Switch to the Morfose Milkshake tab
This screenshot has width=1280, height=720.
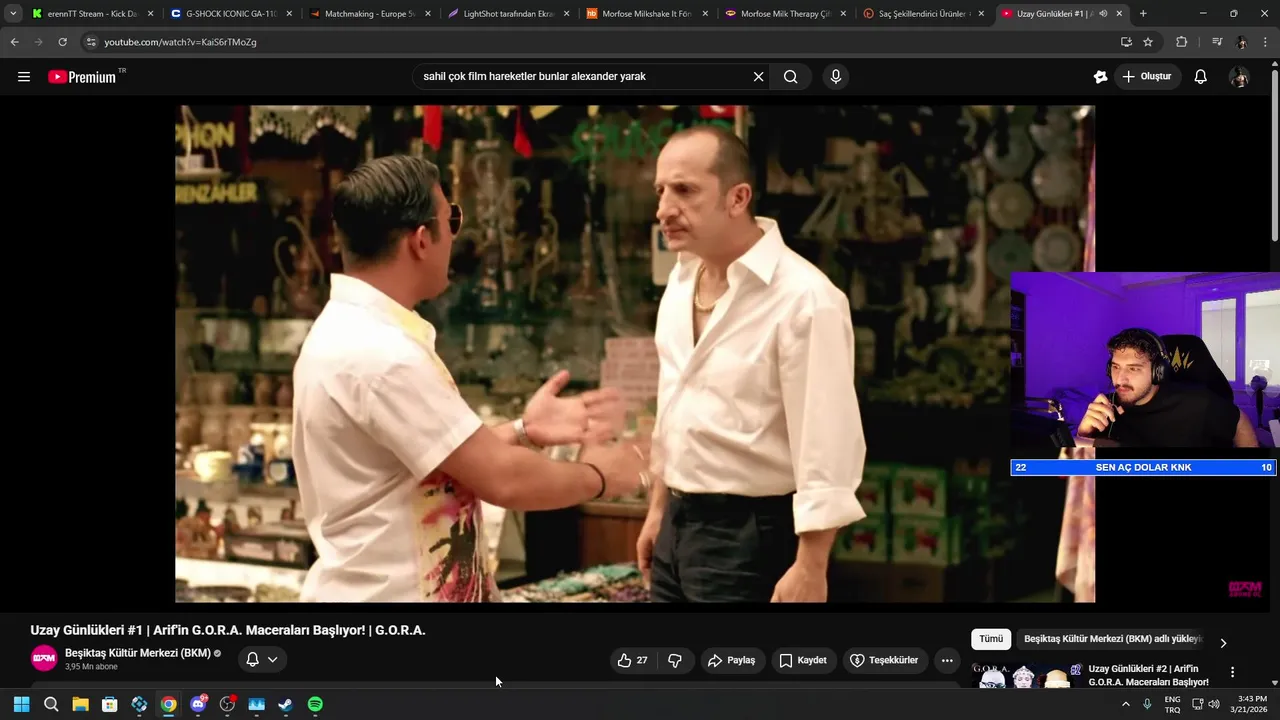[645, 14]
